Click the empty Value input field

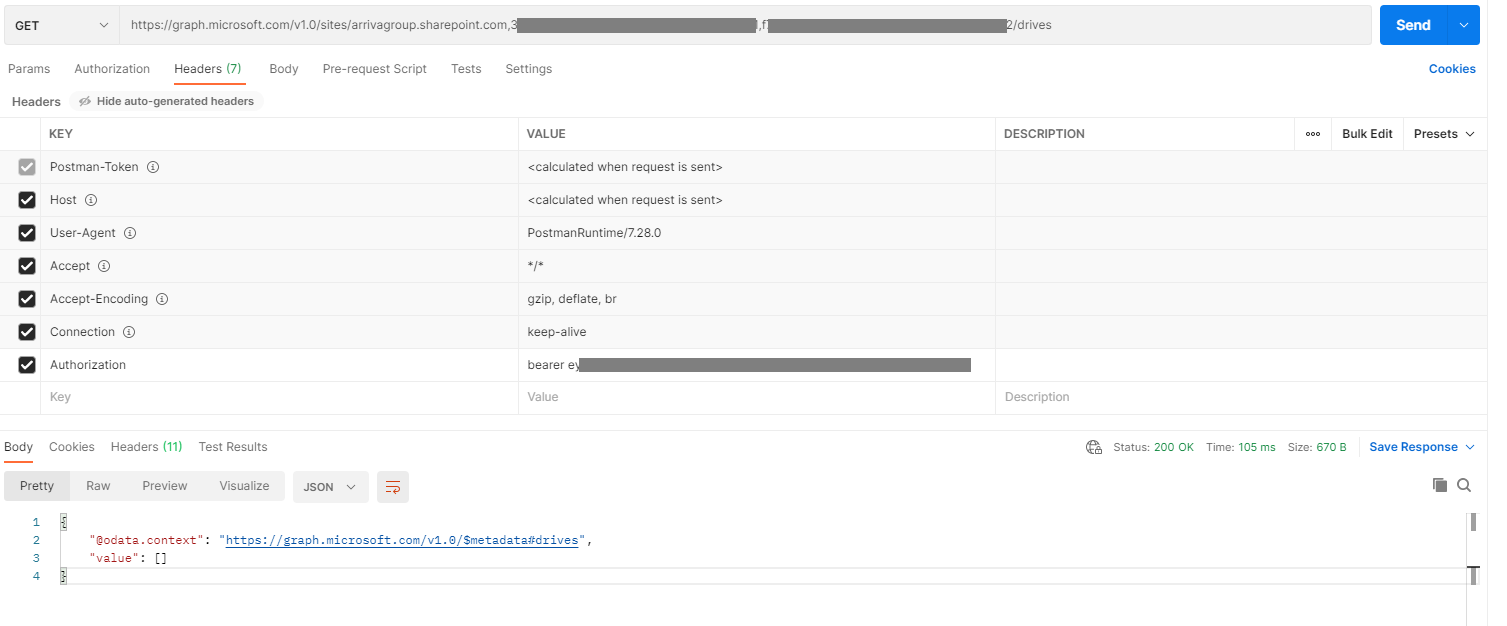click(757, 397)
